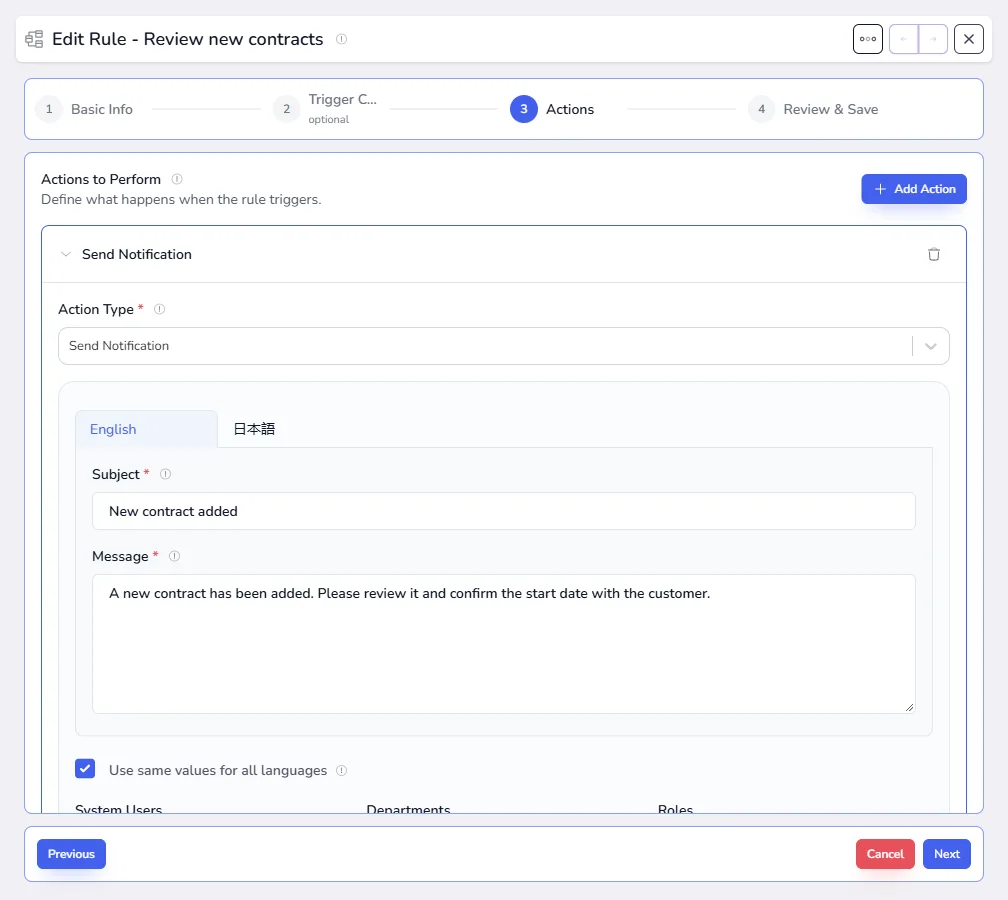This screenshot has width=1008, height=900.
Task: Click 'Define what happens when the rule triggers.' text
Action: tap(181, 200)
